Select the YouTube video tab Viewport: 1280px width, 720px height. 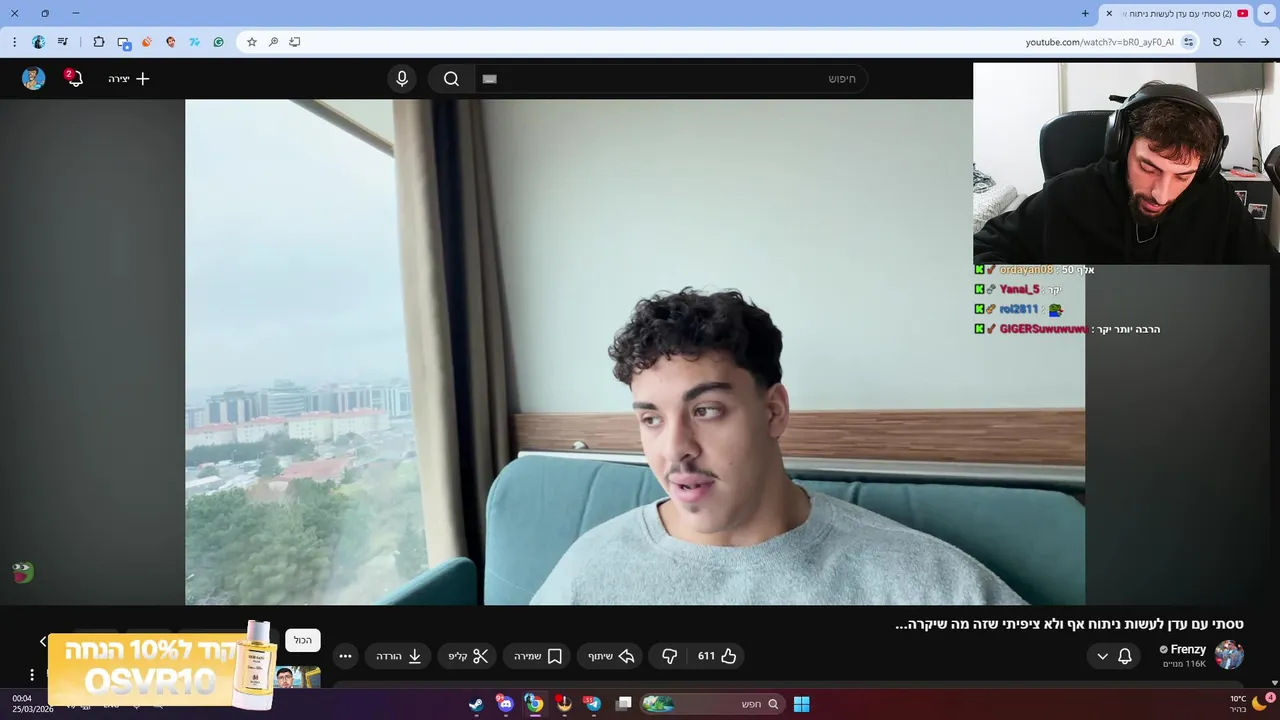click(x=1177, y=13)
